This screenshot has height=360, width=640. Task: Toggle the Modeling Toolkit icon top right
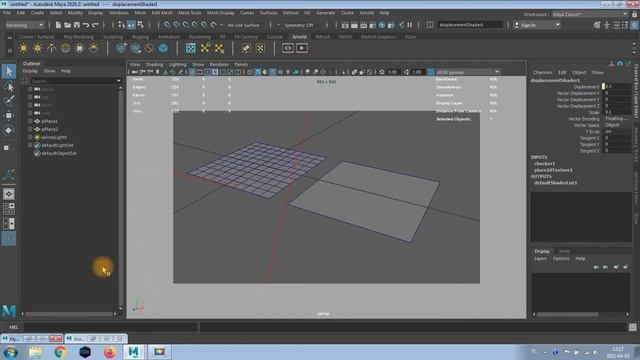coord(597,25)
